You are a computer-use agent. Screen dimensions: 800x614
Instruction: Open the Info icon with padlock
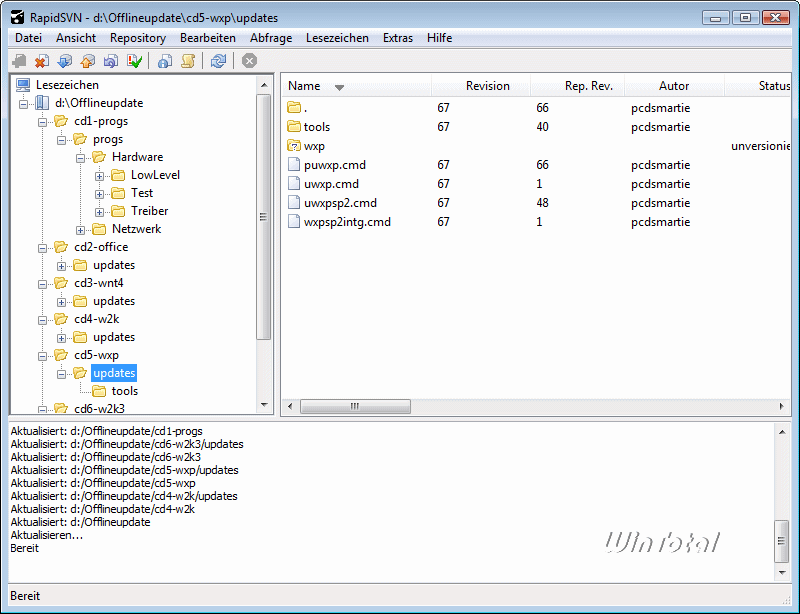click(165, 61)
